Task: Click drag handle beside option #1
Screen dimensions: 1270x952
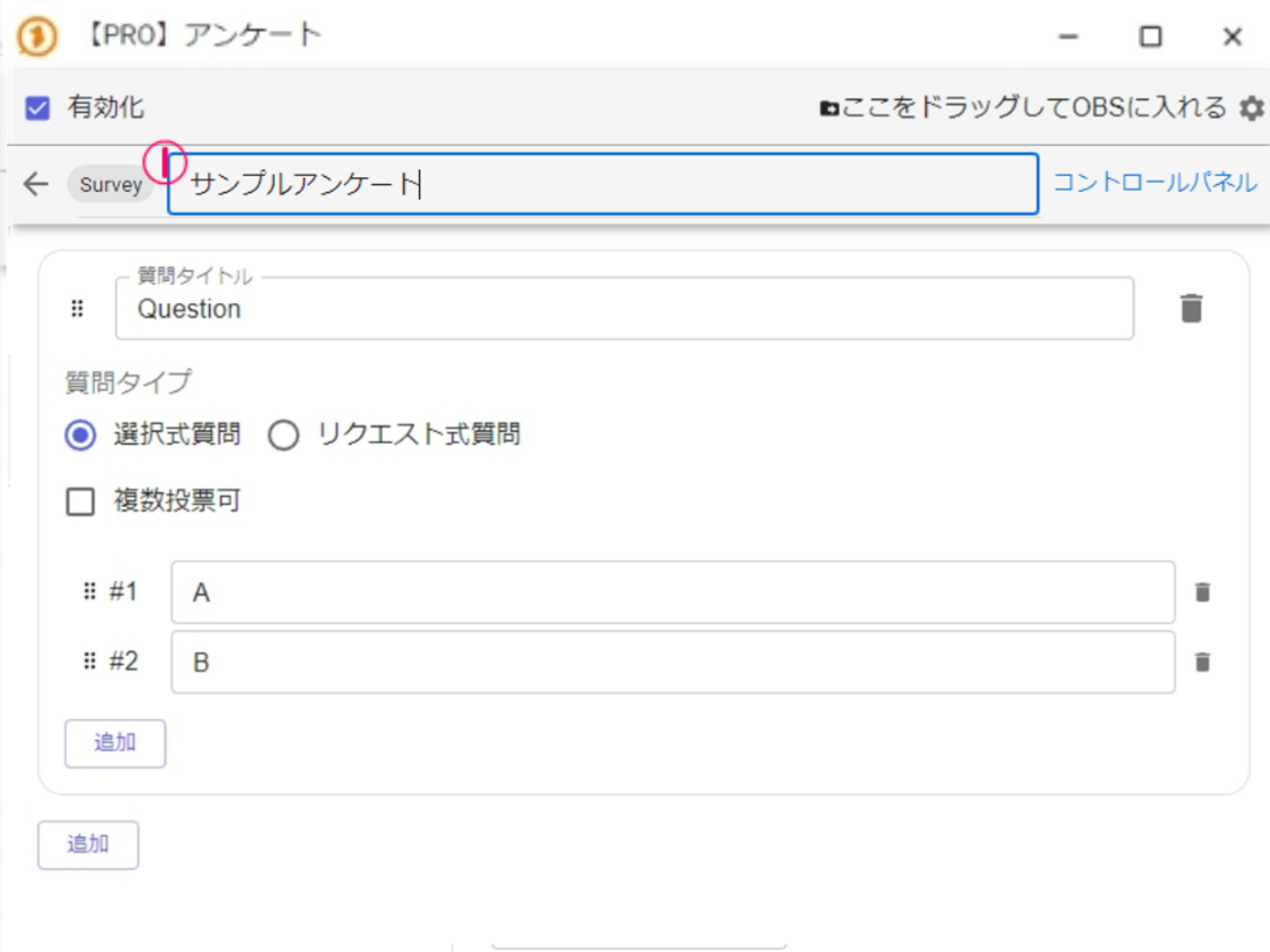Action: (90, 591)
